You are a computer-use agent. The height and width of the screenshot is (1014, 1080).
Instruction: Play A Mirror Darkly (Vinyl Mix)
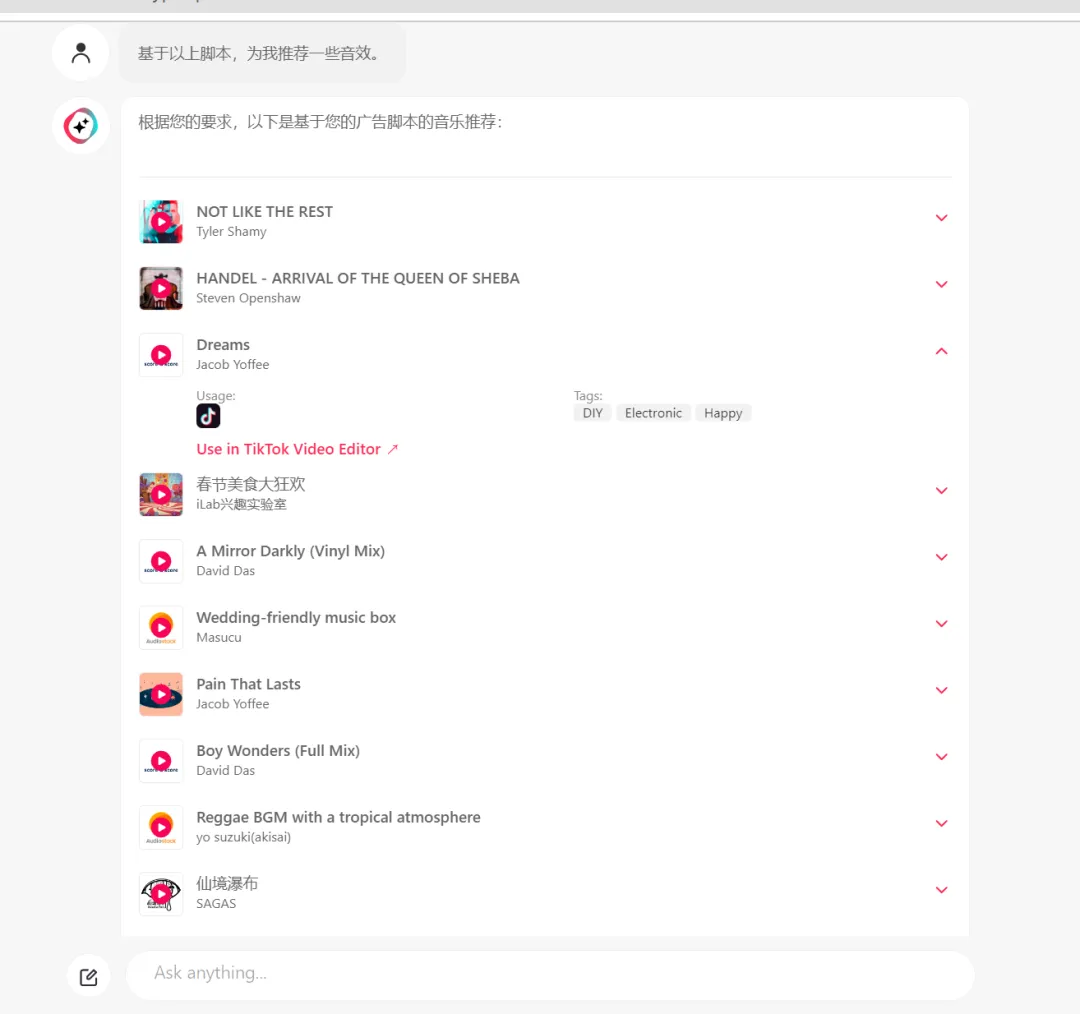pyautogui.click(x=161, y=561)
